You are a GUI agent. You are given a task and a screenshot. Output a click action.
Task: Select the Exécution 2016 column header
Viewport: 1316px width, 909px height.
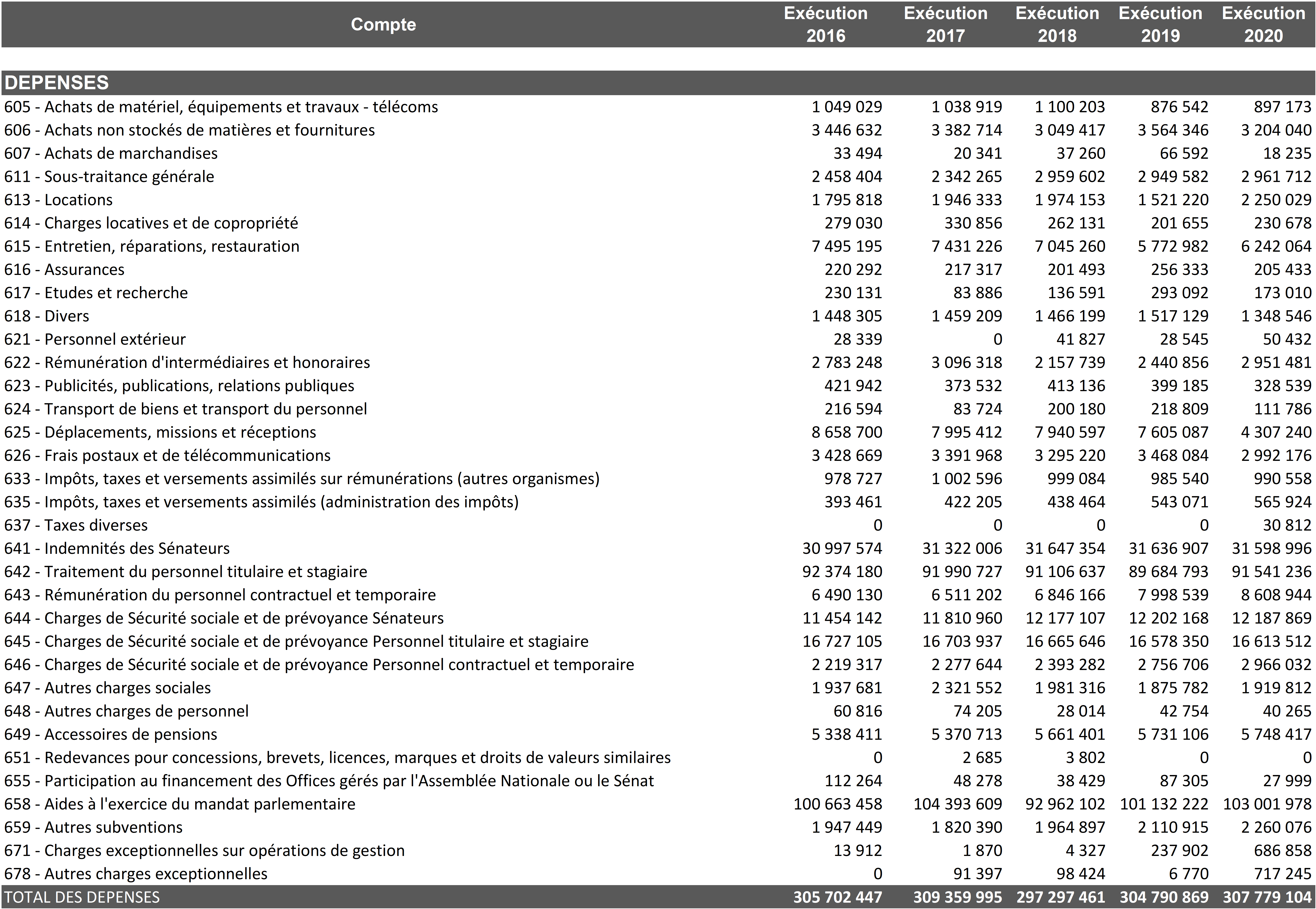[826, 25]
